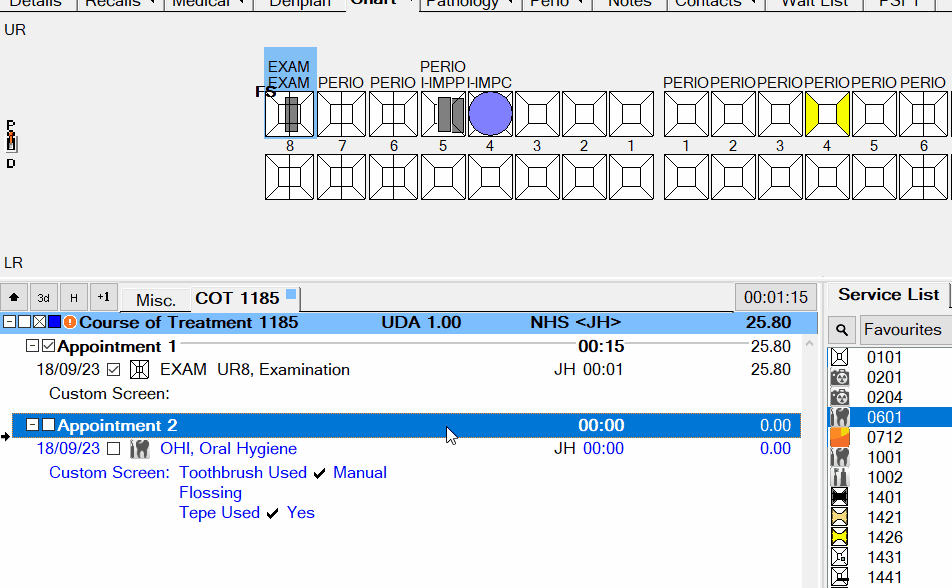The image size is (952, 588).
Task: Open the Wait List tab
Action: pyautogui.click(x=814, y=3)
